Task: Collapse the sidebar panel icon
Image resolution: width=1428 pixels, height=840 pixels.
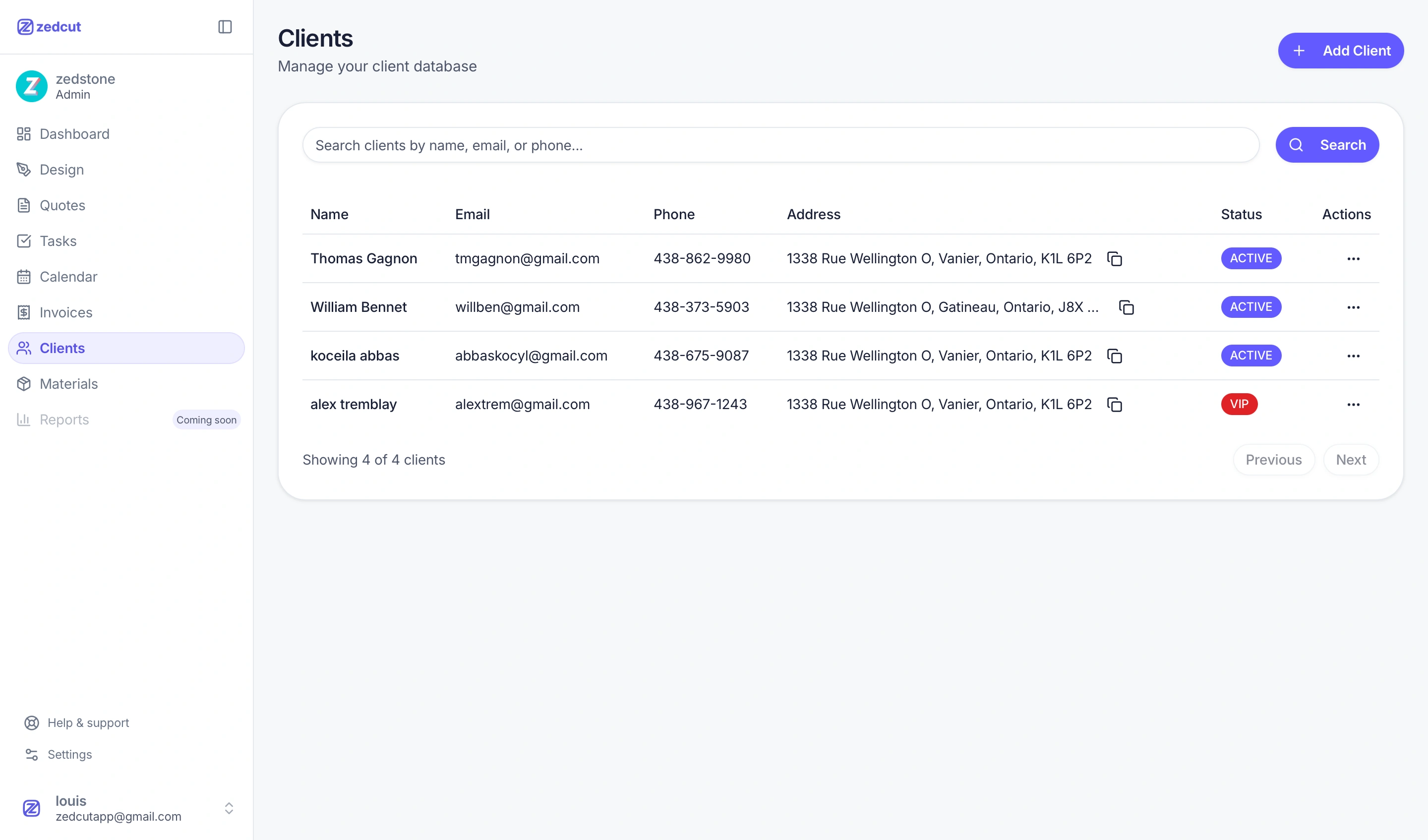Action: [225, 27]
